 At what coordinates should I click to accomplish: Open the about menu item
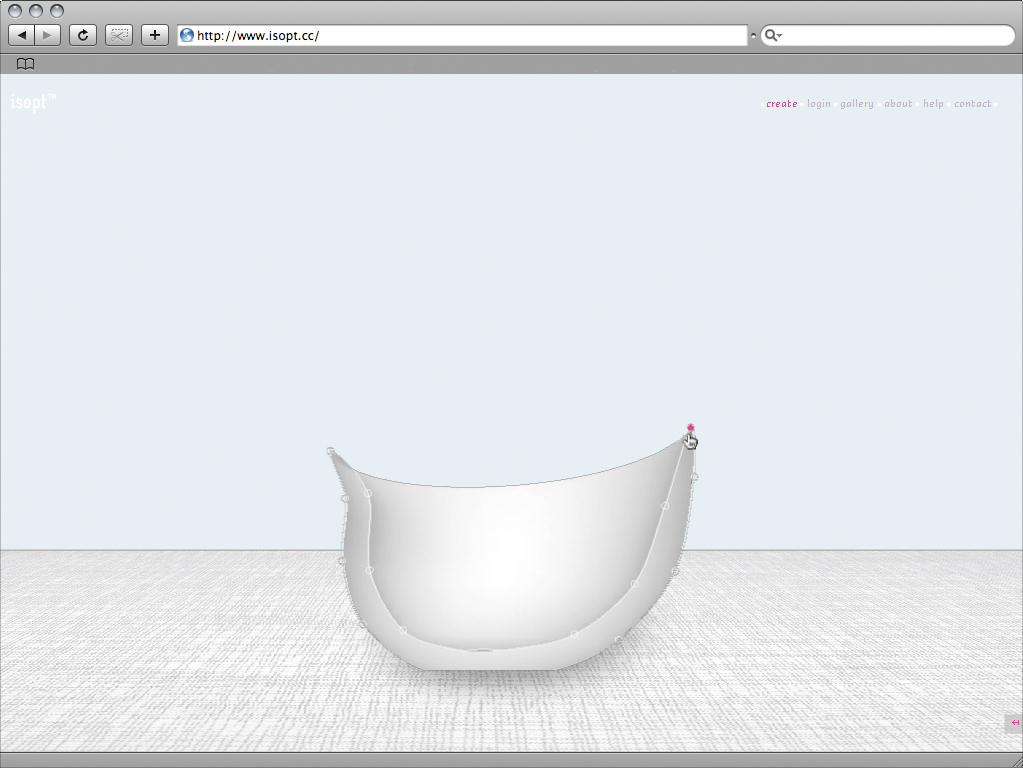(898, 104)
